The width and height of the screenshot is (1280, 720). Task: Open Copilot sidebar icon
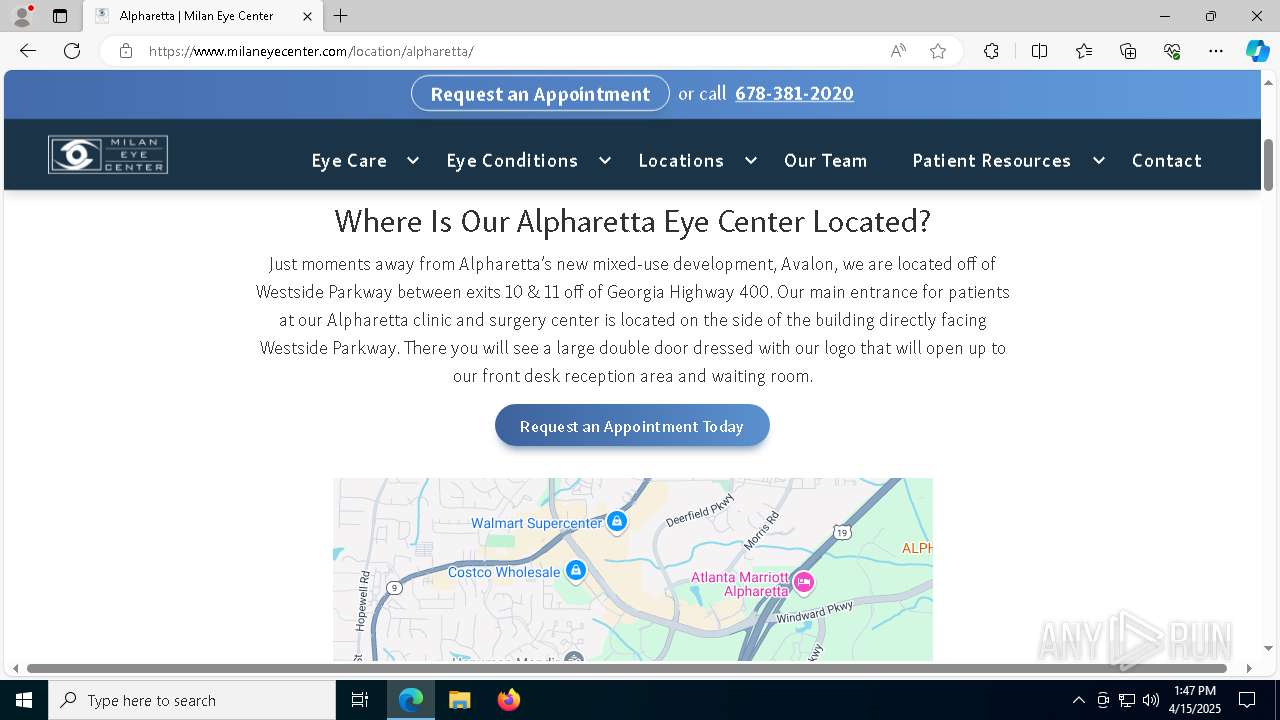click(1257, 51)
